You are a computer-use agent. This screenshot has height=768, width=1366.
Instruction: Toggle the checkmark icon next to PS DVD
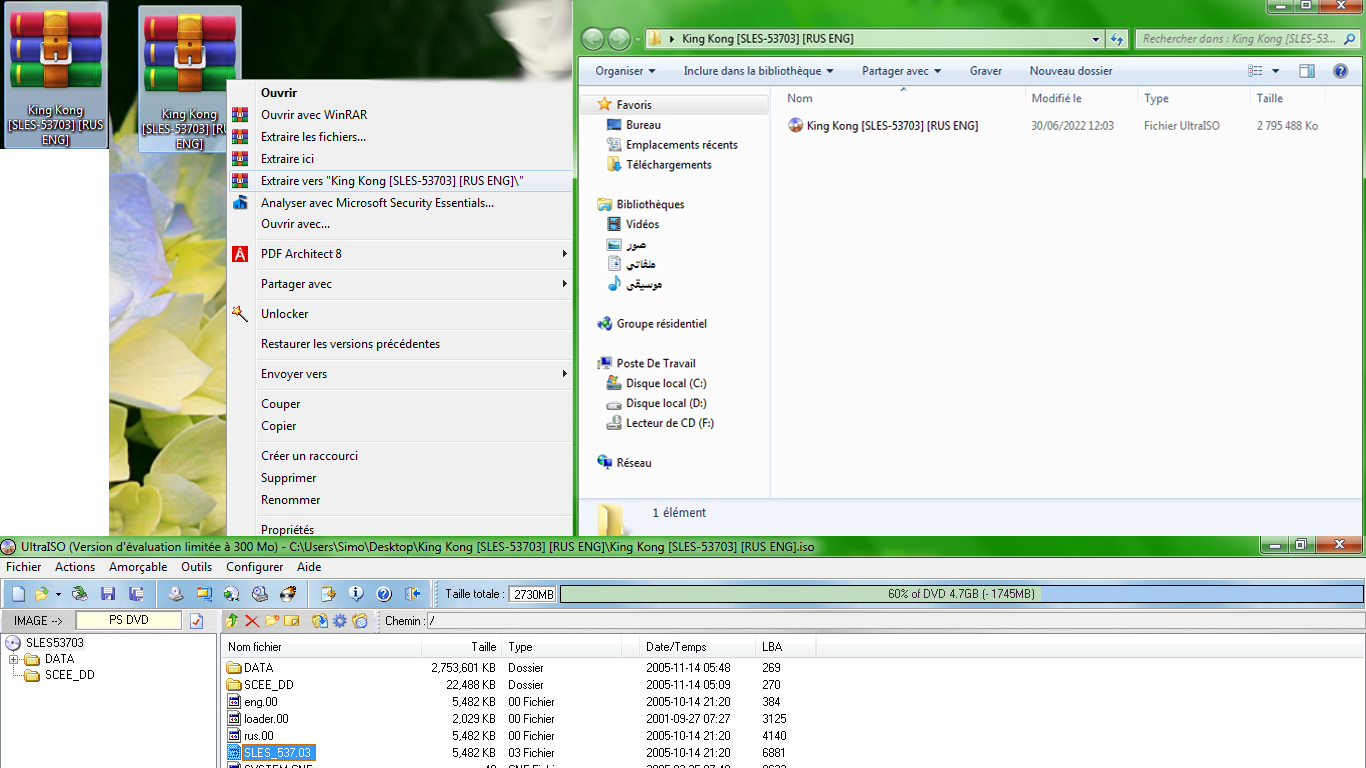point(196,621)
